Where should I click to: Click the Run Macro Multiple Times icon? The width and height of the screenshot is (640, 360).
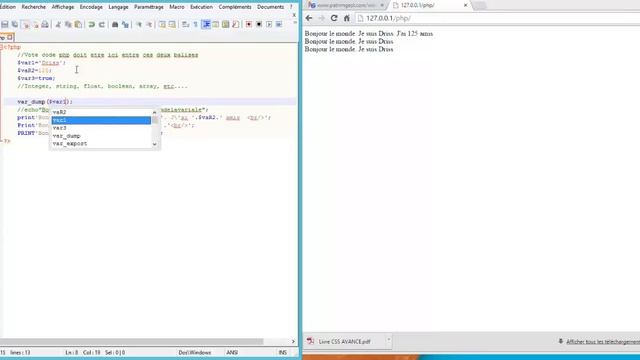pyautogui.click(x=279, y=24)
